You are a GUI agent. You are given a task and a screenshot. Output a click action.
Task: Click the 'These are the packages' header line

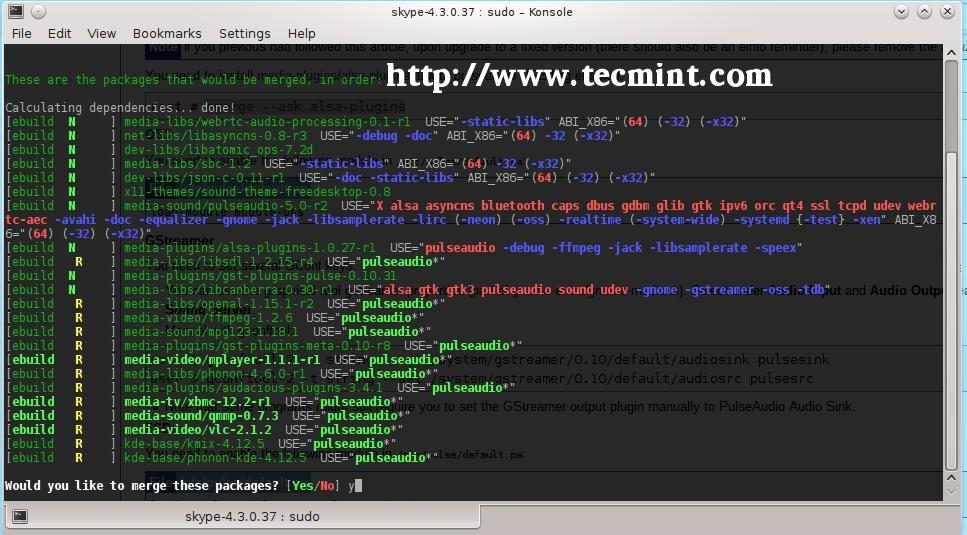(193, 80)
